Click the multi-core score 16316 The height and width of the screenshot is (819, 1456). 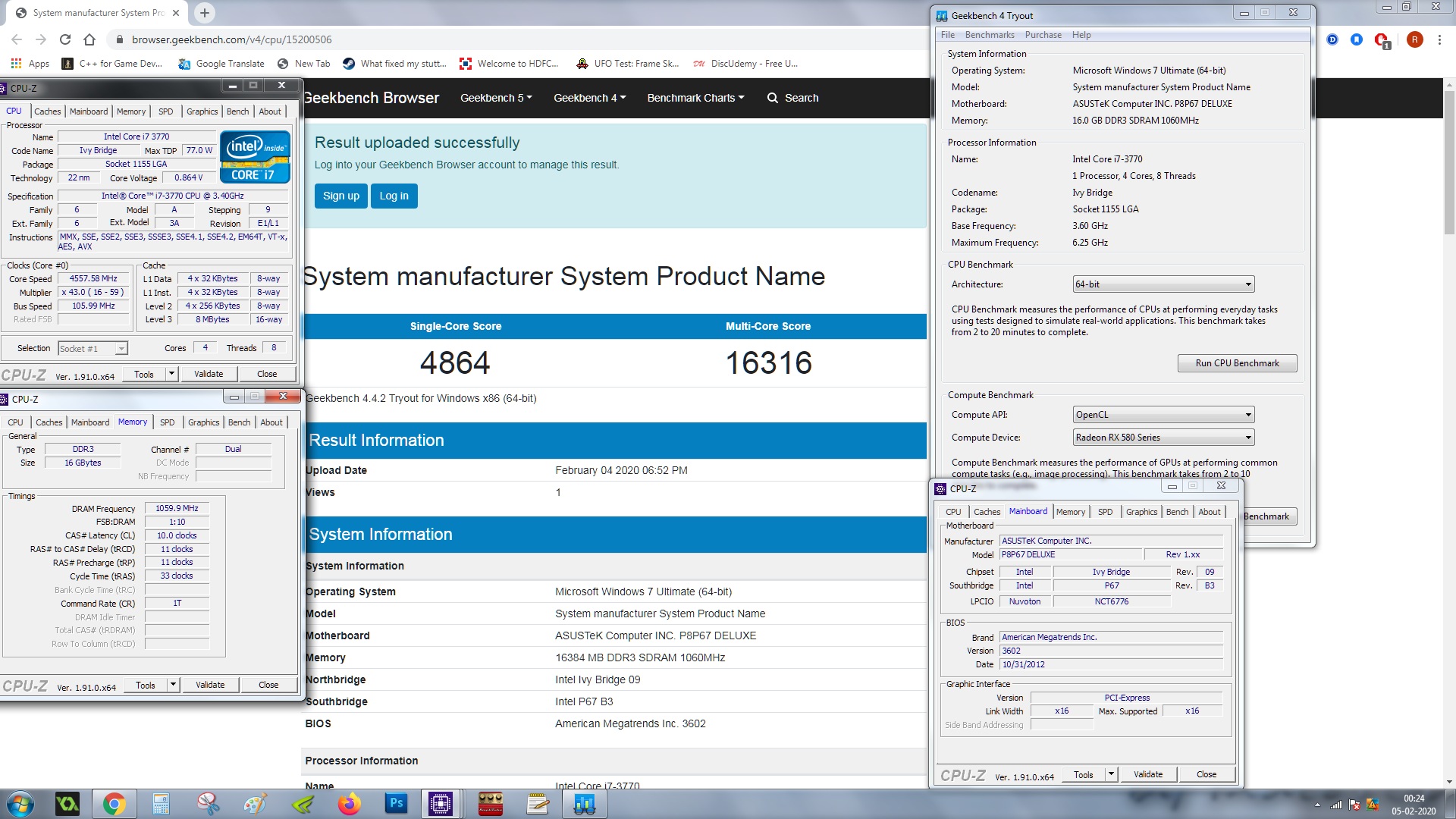click(x=768, y=363)
